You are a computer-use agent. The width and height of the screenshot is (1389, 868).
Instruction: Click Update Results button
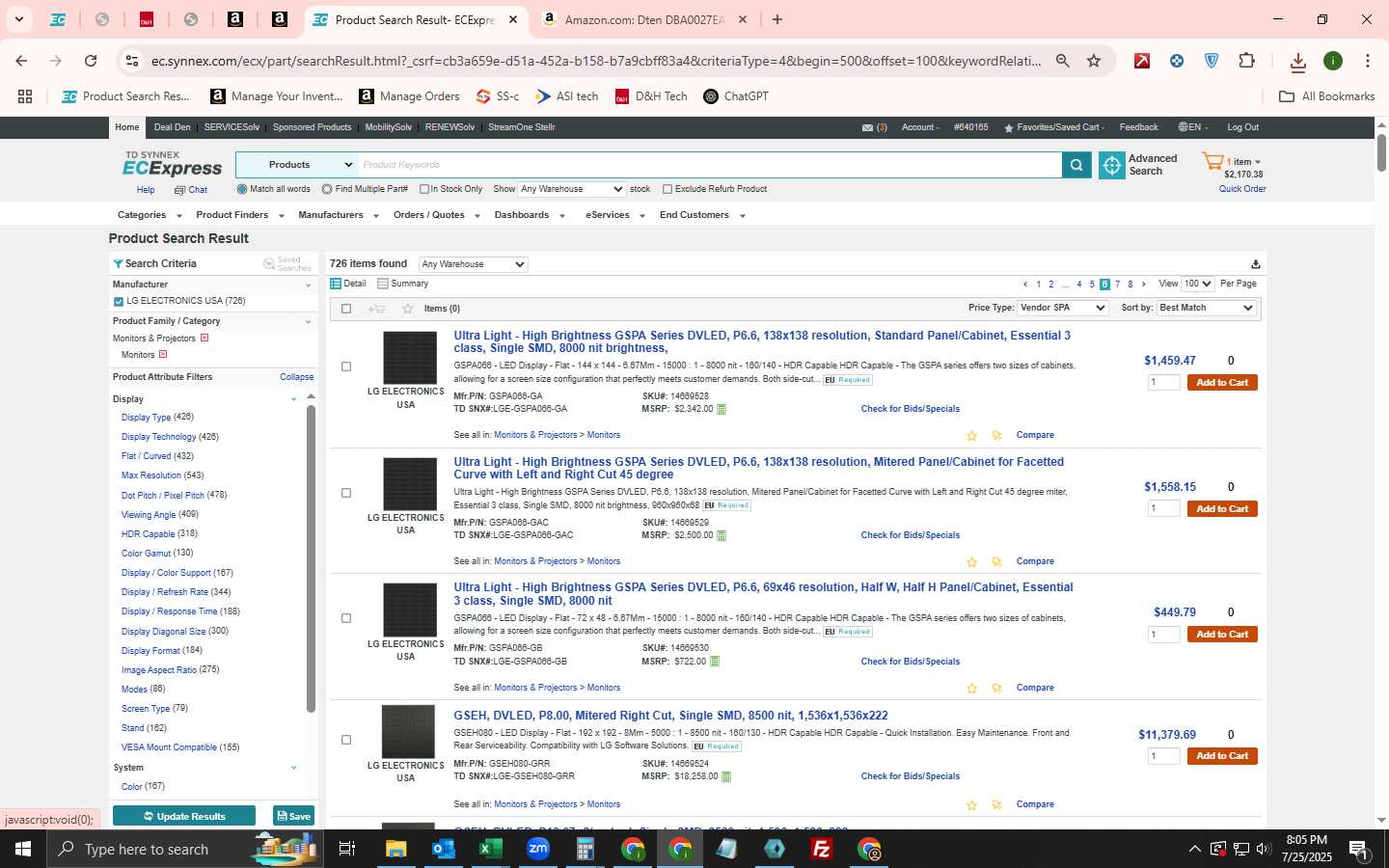(x=184, y=816)
